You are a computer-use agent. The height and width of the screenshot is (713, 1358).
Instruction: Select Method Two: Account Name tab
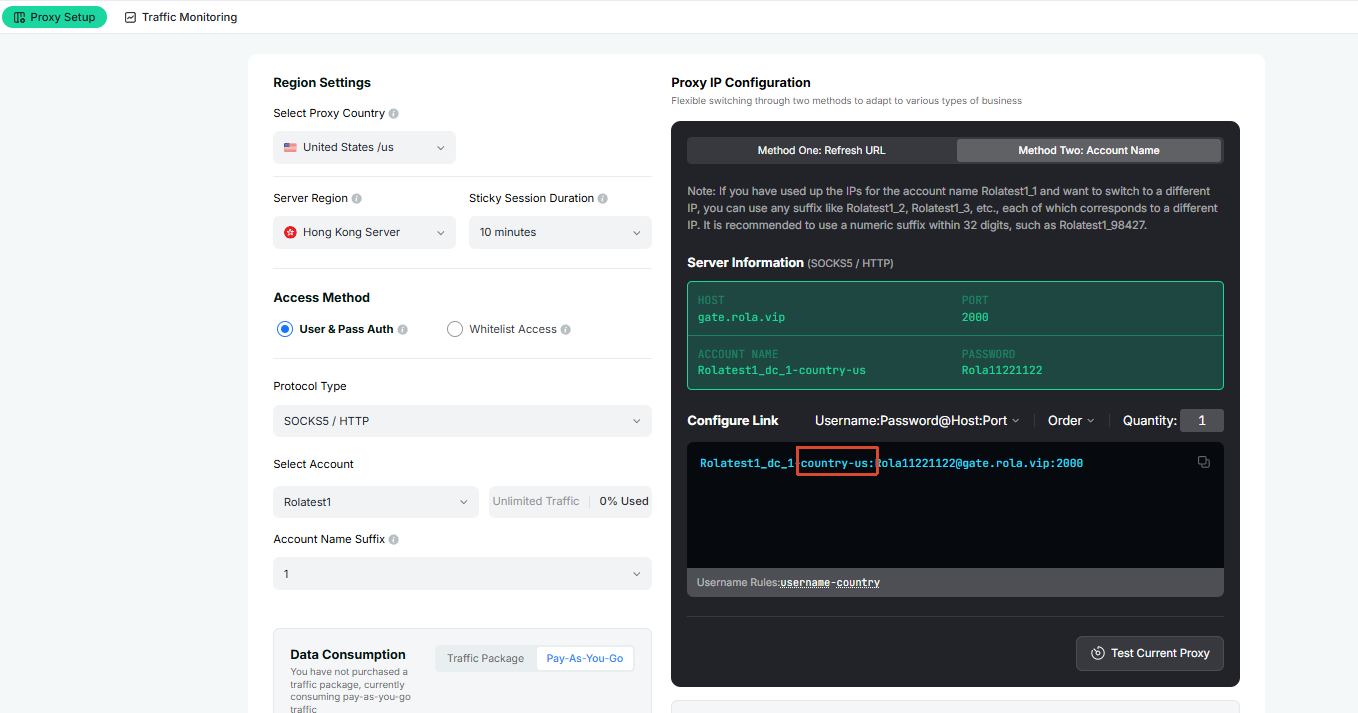1089,150
